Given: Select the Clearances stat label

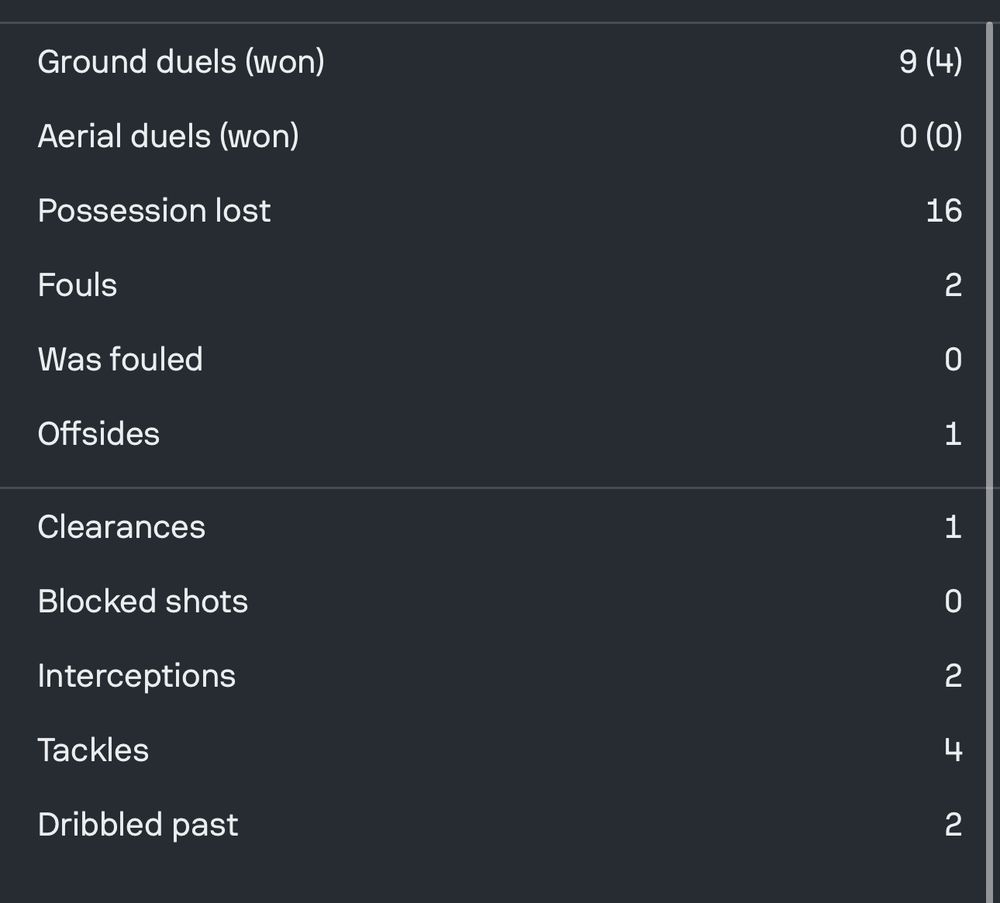Looking at the screenshot, I should [x=121, y=527].
